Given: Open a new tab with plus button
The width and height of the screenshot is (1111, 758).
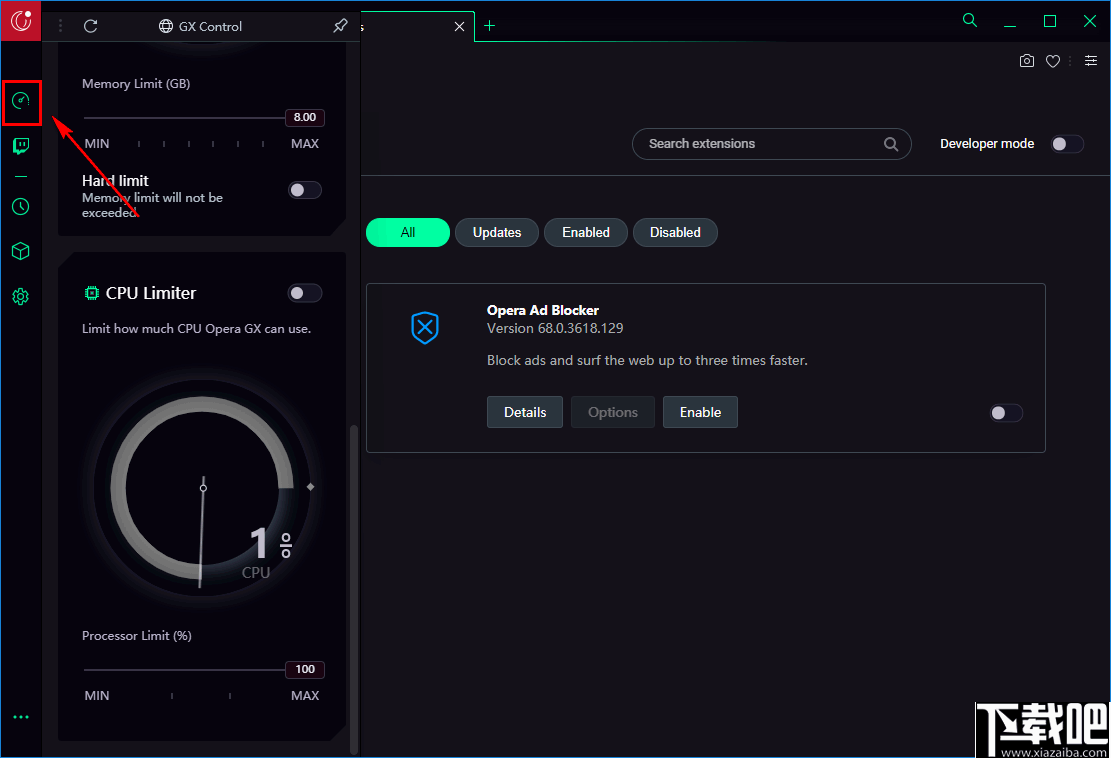Looking at the screenshot, I should click(490, 26).
